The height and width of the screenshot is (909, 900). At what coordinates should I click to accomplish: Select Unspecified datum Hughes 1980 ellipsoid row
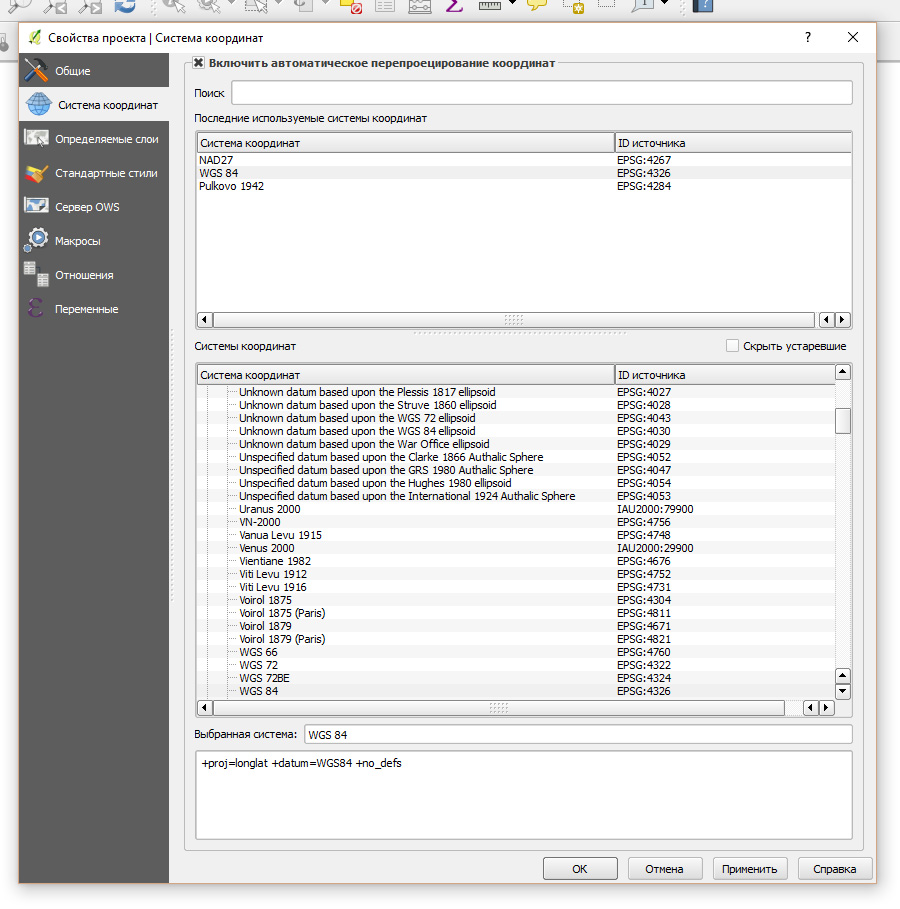[x=516, y=483]
